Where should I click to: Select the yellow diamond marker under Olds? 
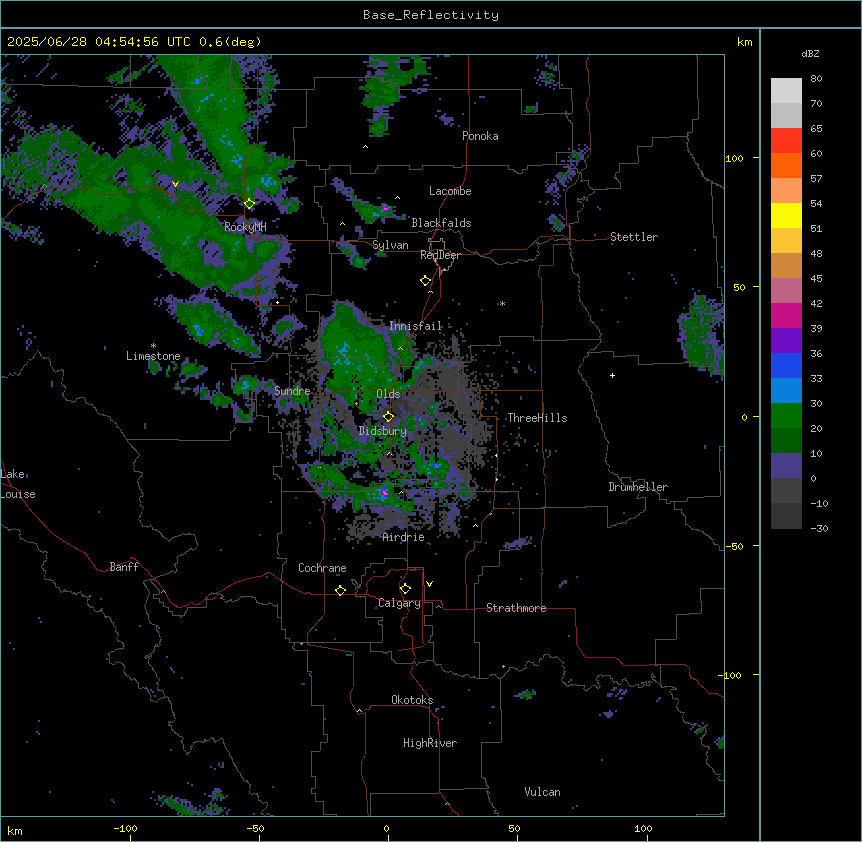click(389, 417)
